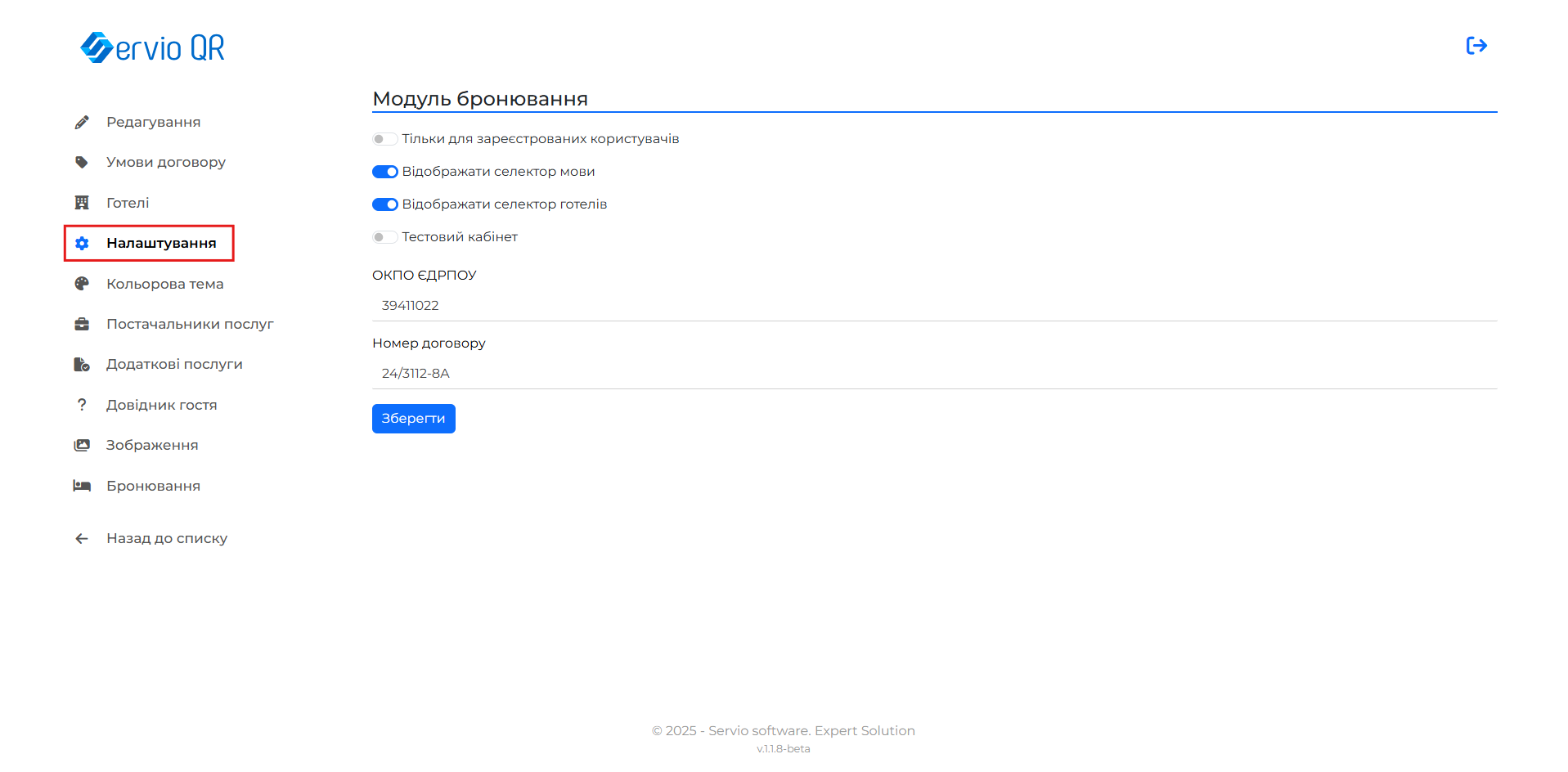Focus the ОКПО ЄДРПОУ input field

coord(934,306)
